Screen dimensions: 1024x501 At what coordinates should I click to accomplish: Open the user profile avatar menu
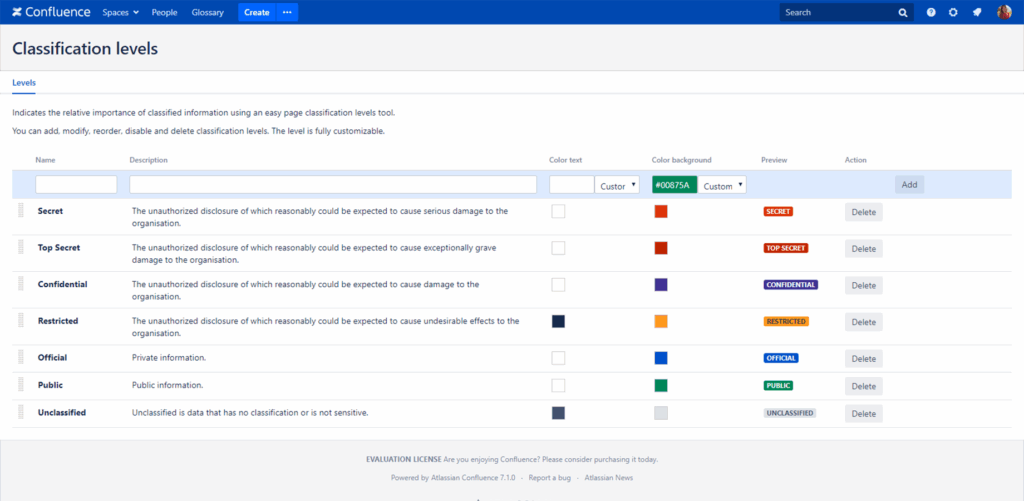point(1004,12)
